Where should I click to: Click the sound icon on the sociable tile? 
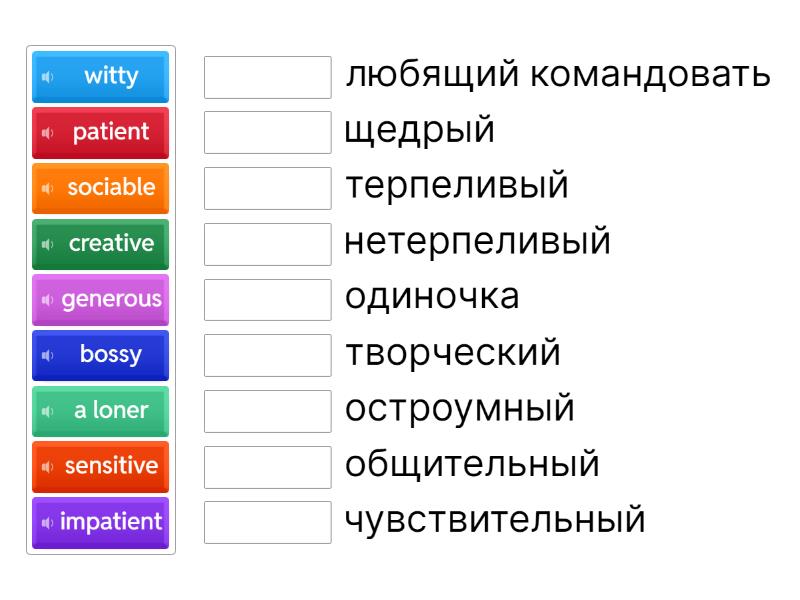[x=47, y=188]
